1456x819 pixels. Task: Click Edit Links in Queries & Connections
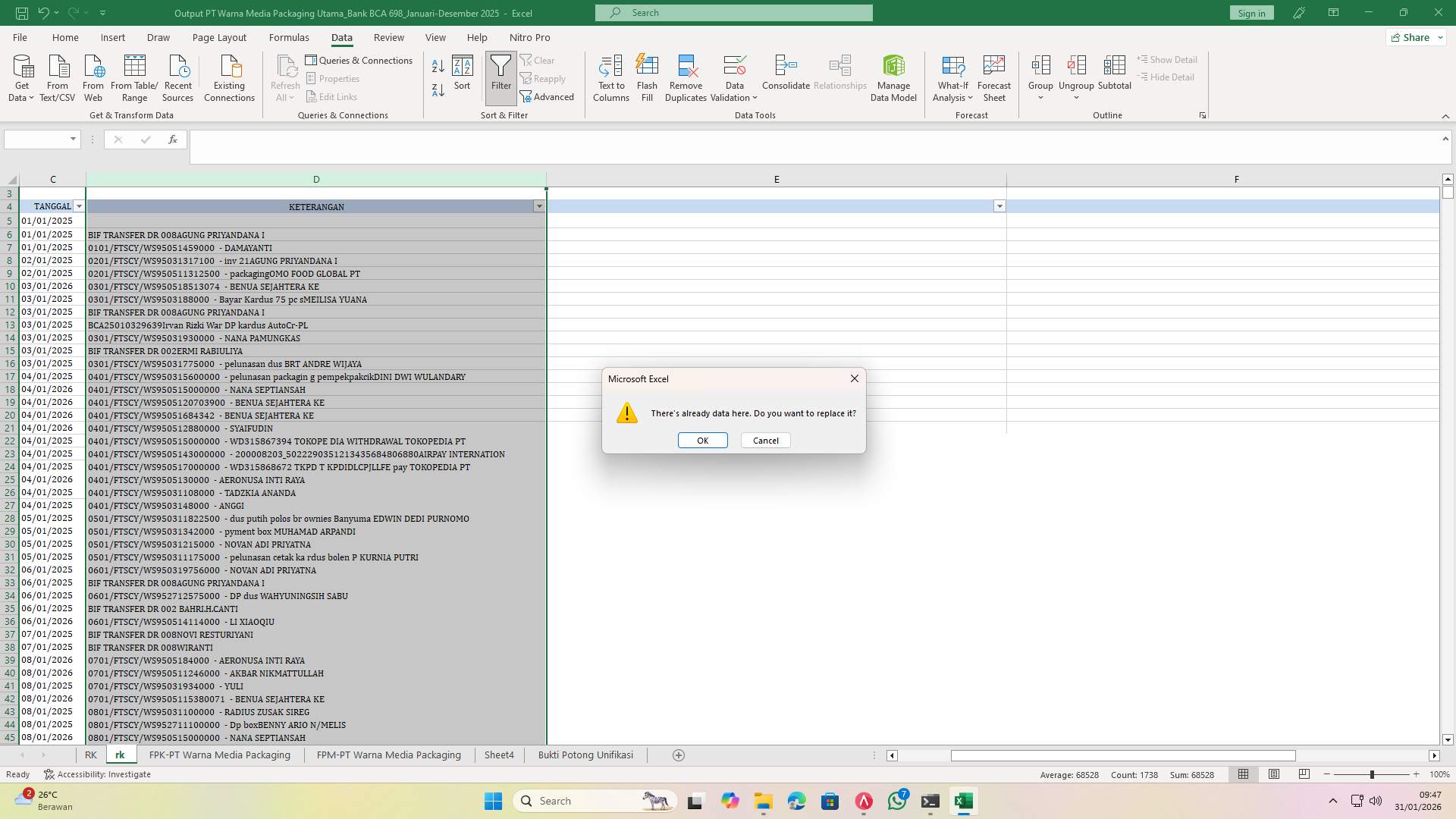(x=331, y=96)
